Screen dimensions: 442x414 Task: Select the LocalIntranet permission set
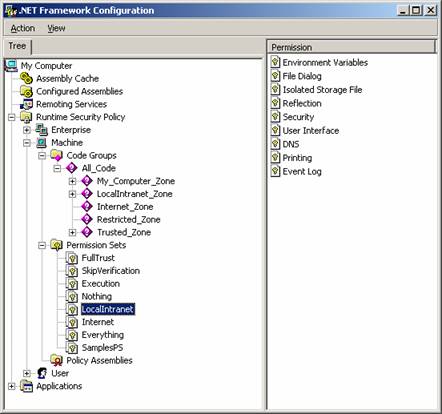coord(108,309)
